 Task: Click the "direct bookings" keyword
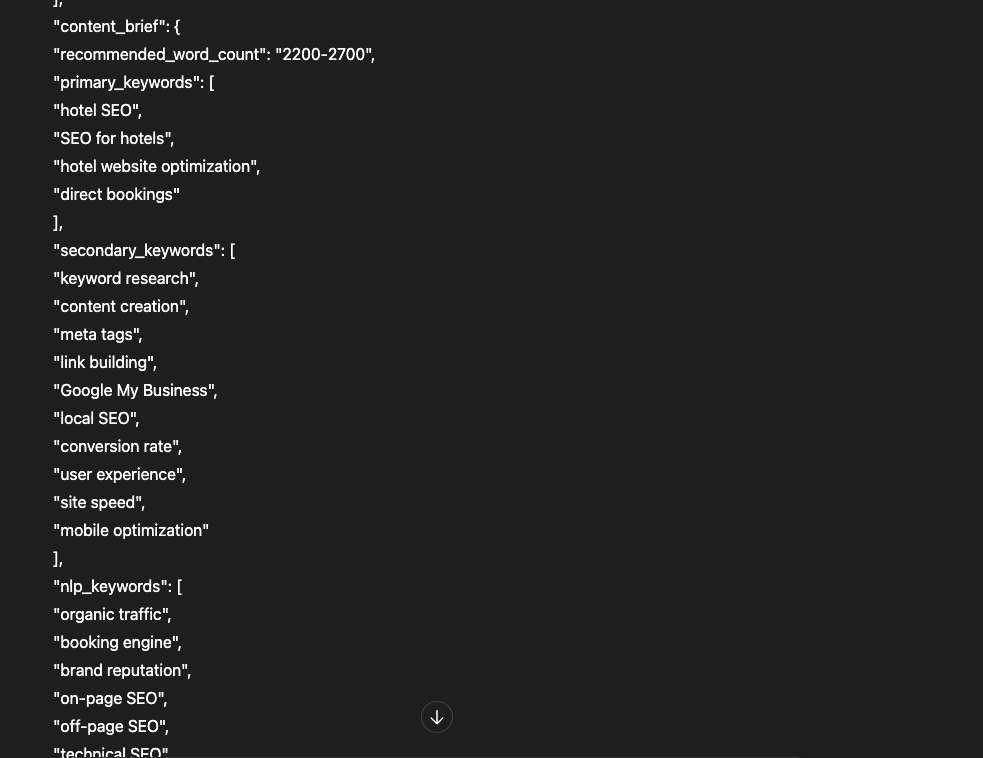click(x=116, y=195)
